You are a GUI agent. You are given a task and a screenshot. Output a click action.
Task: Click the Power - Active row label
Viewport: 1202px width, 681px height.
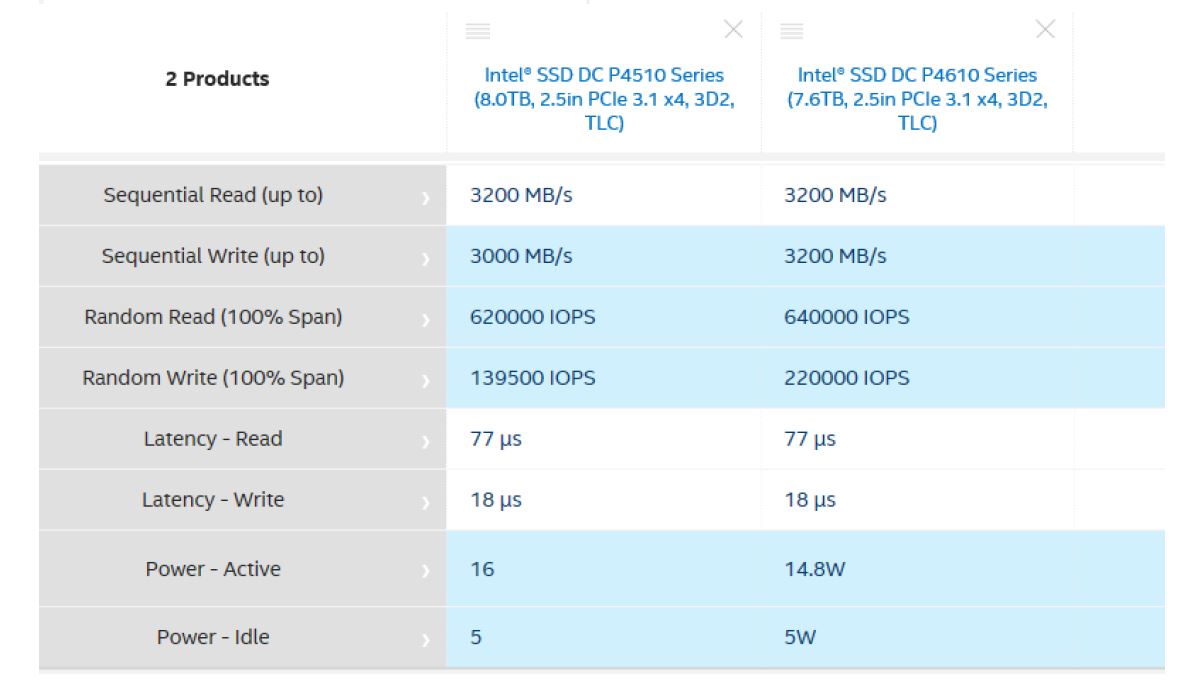pos(213,569)
